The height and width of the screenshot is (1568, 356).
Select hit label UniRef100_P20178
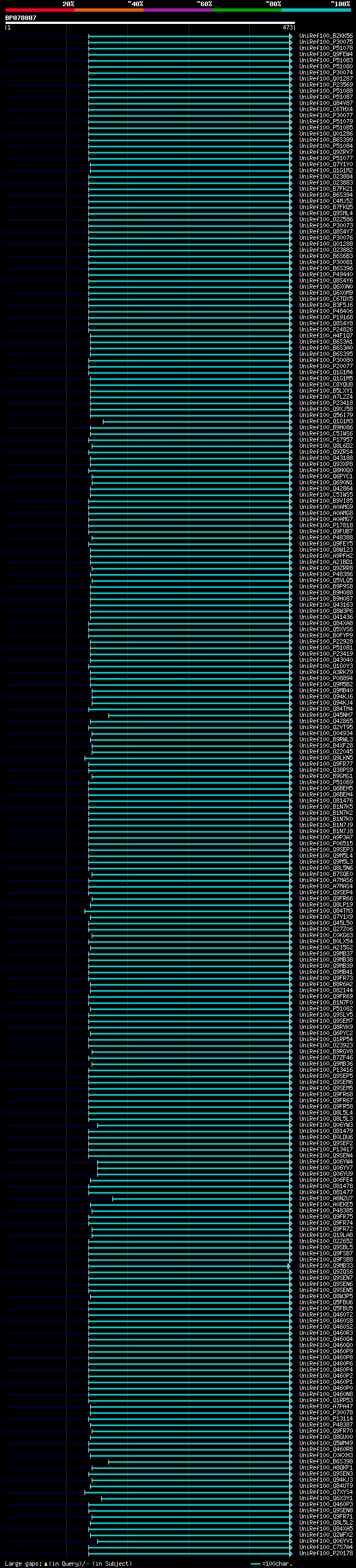(325, 1554)
